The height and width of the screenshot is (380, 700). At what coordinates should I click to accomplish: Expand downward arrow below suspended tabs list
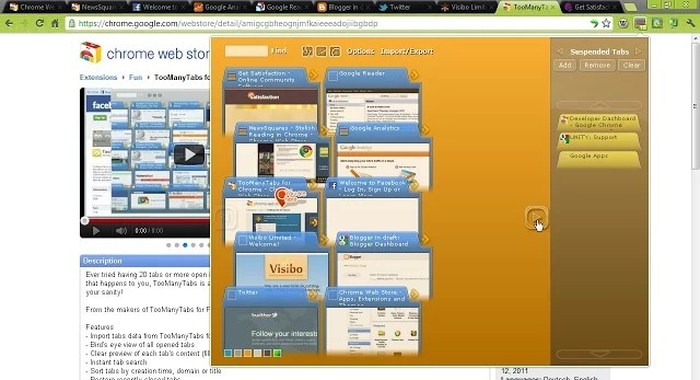pyautogui.click(x=599, y=354)
